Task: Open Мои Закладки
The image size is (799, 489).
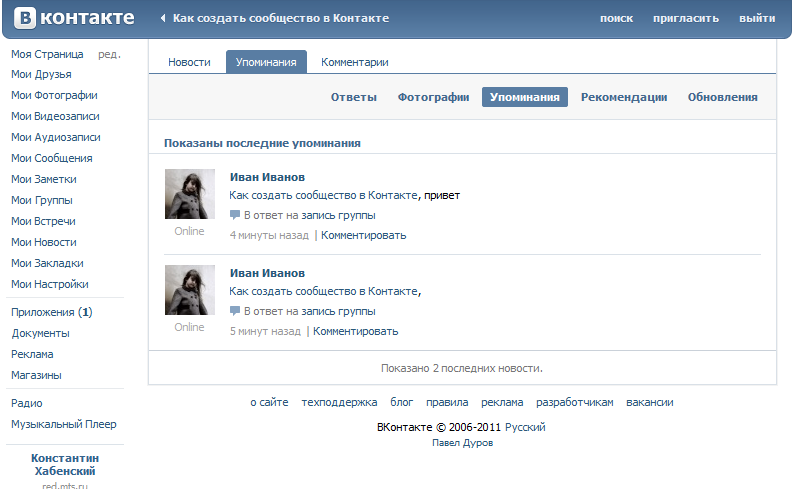Action: click(x=47, y=263)
